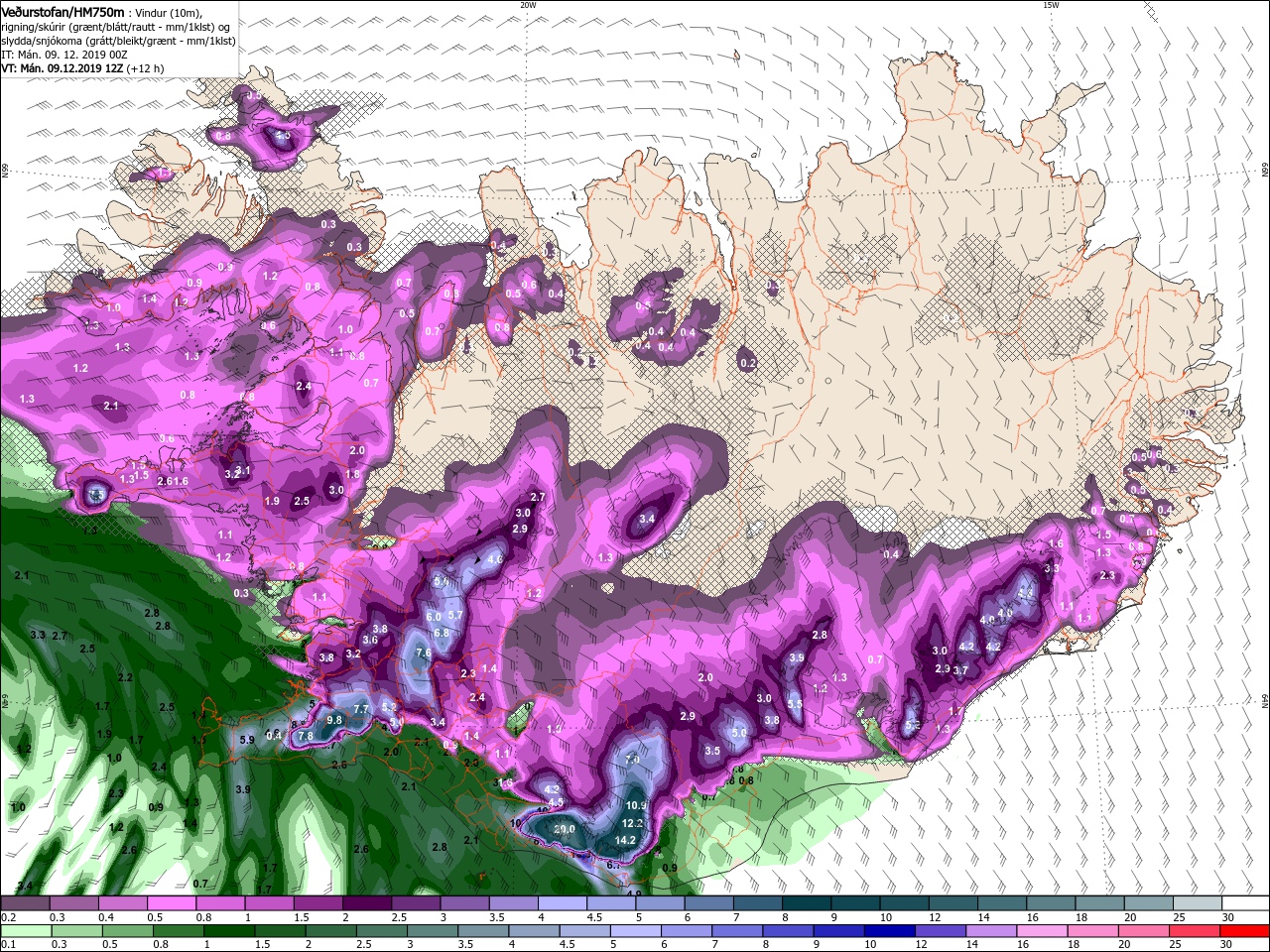Click the 20W longitude label
The width and height of the screenshot is (1270, 952).
(x=528, y=5)
